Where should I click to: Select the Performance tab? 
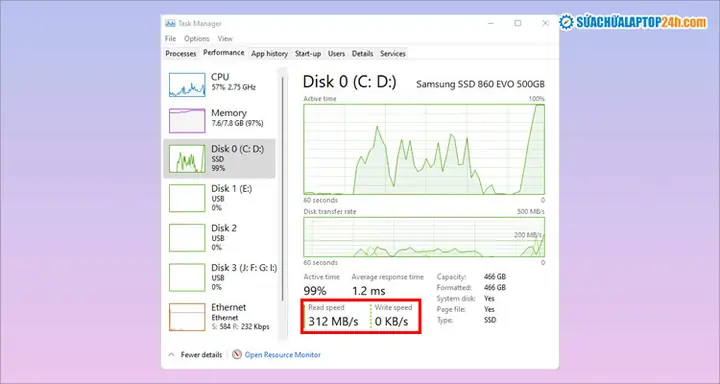coord(224,53)
